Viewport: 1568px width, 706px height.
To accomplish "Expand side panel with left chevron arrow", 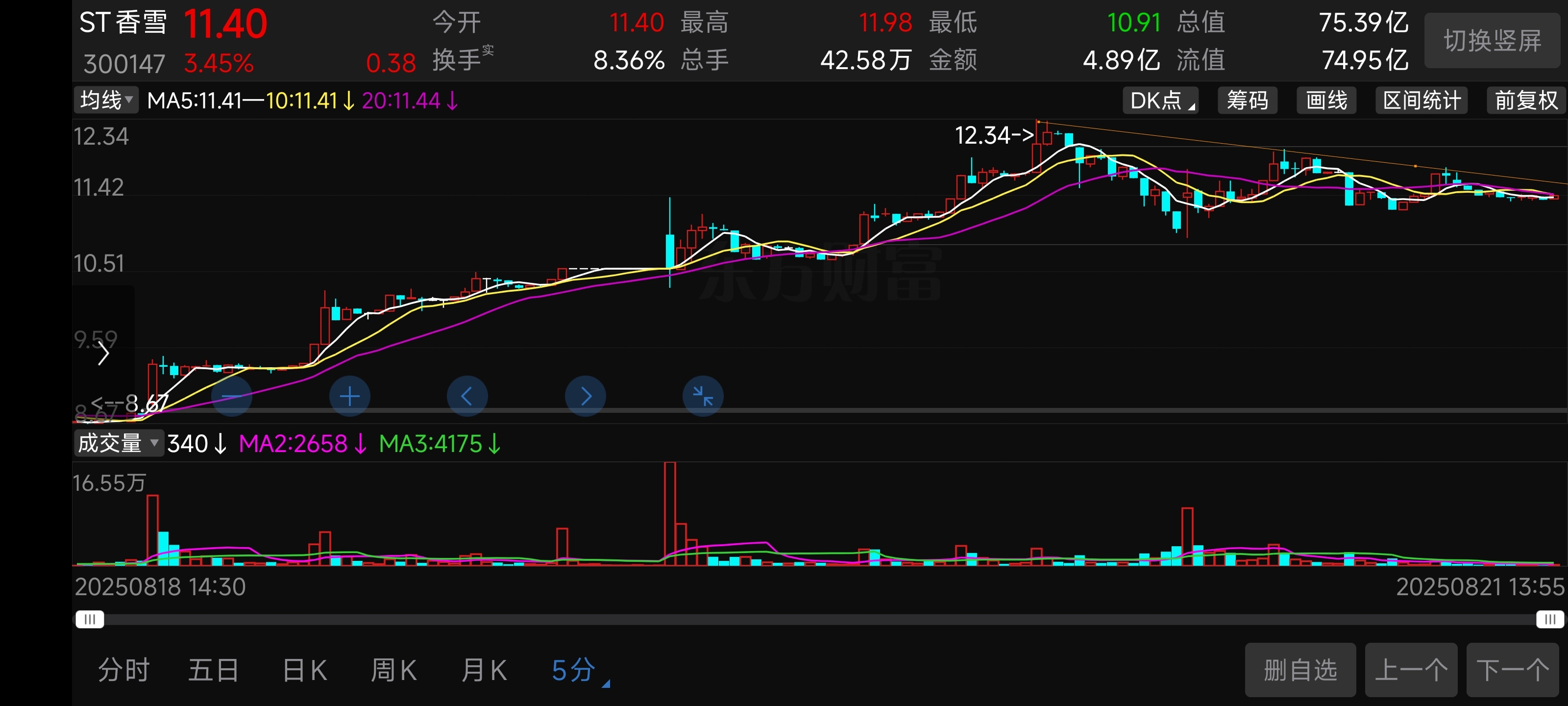I will click(103, 354).
